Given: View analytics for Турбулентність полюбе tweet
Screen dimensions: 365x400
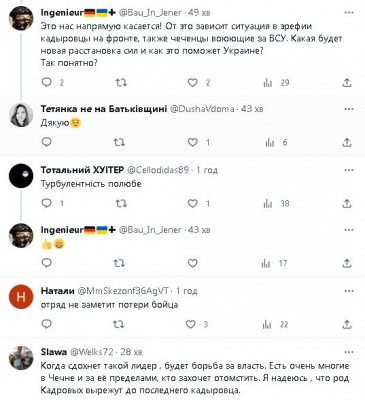Looking at the screenshot, I should [268, 203].
